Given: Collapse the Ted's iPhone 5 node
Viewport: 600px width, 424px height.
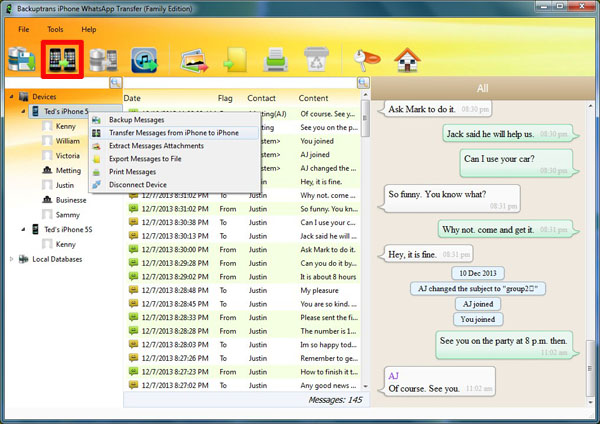Looking at the screenshot, I should point(23,111).
